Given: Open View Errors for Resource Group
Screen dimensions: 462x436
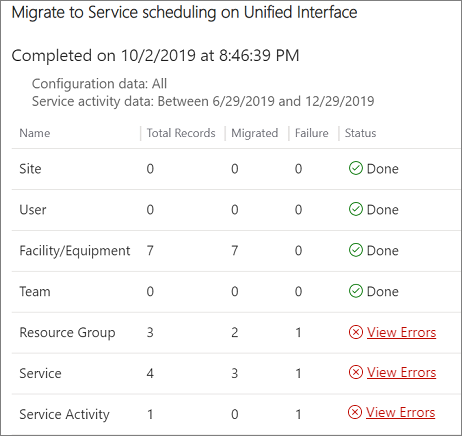Looking at the screenshot, I should [x=401, y=332].
